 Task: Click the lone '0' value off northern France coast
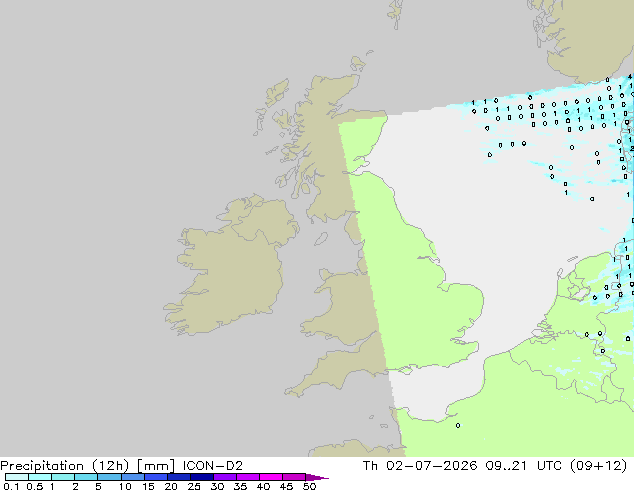coord(458,425)
